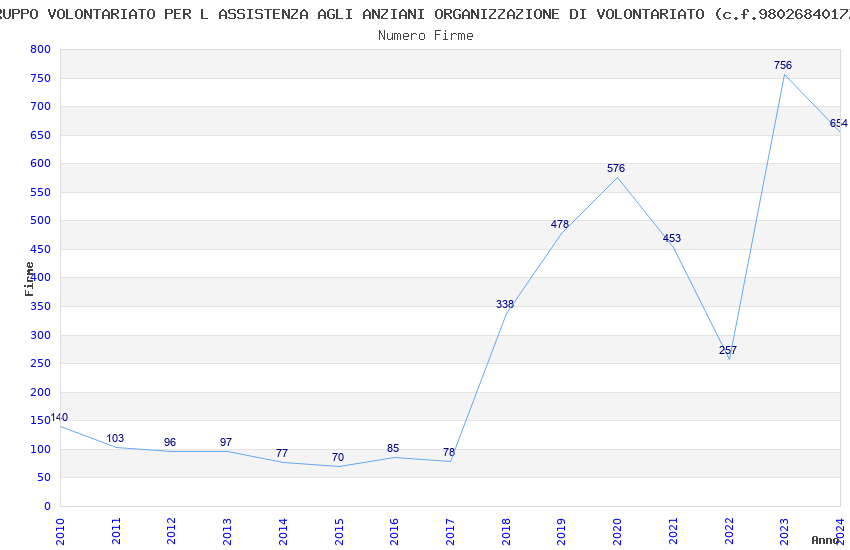
Task: Click the 50 y-axis tick label
Action: coord(44,477)
